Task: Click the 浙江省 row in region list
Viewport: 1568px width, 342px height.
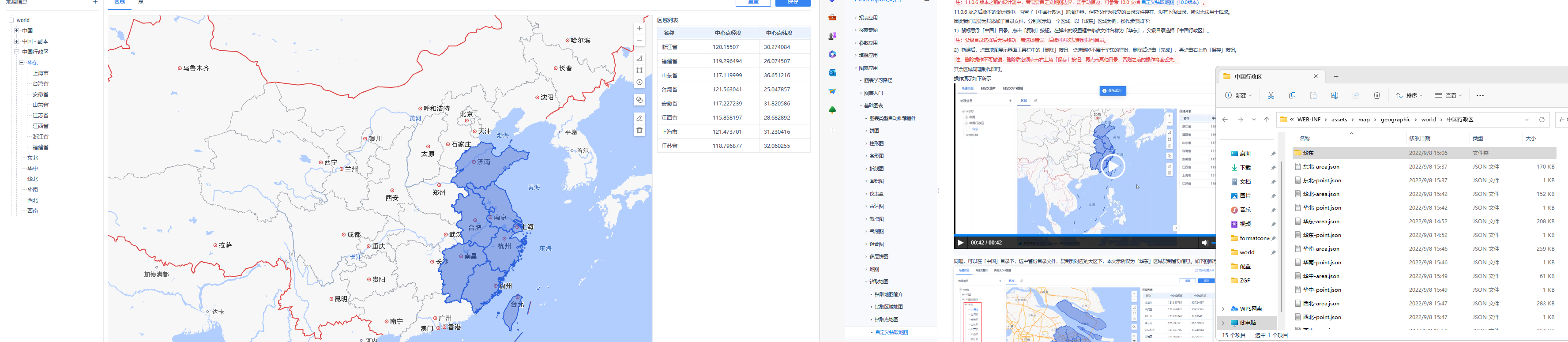Action: tap(733, 47)
